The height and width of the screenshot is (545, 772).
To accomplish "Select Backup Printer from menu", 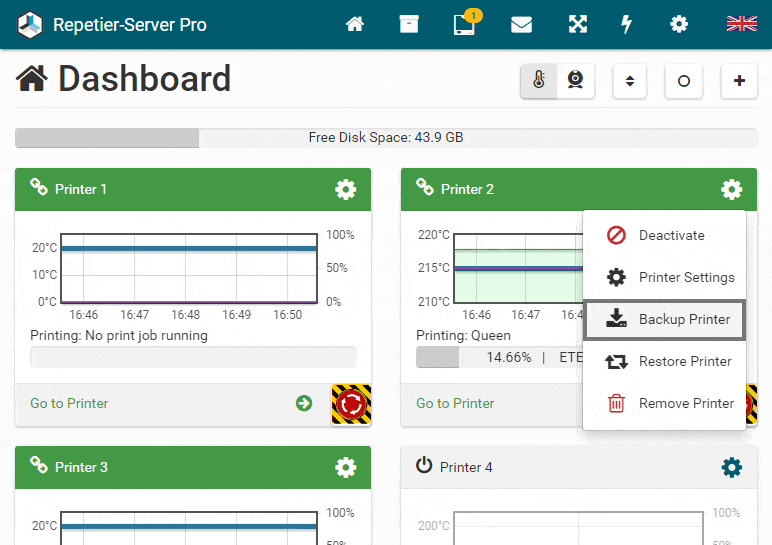I will [x=665, y=320].
